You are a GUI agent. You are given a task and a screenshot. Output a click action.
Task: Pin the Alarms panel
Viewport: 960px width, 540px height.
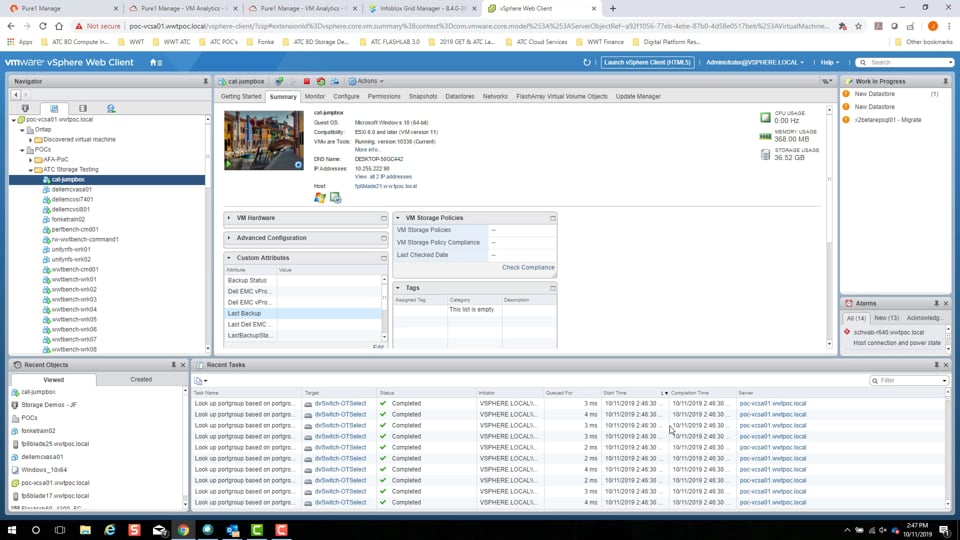click(936, 304)
